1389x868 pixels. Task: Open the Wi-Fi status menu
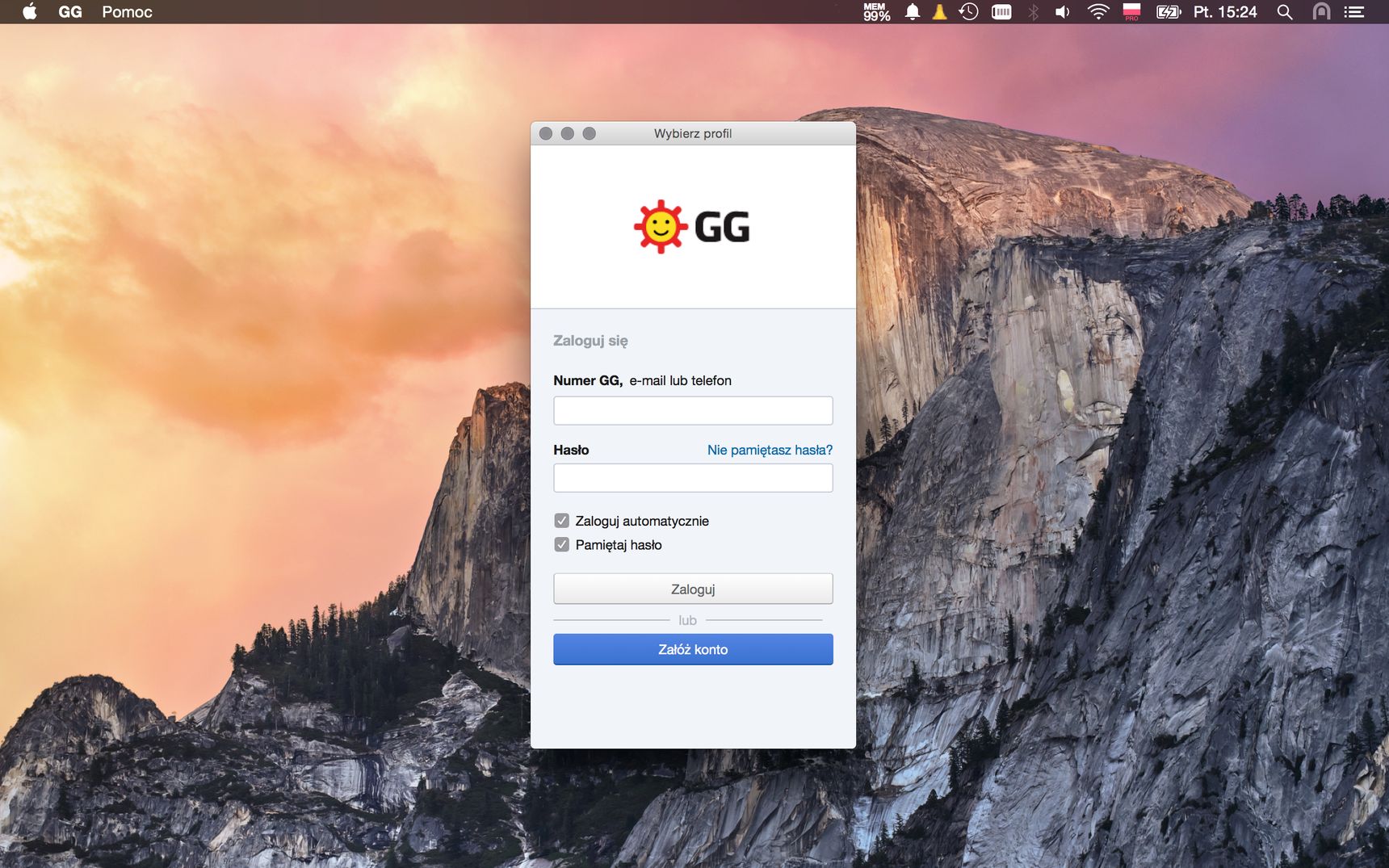click(x=1098, y=11)
